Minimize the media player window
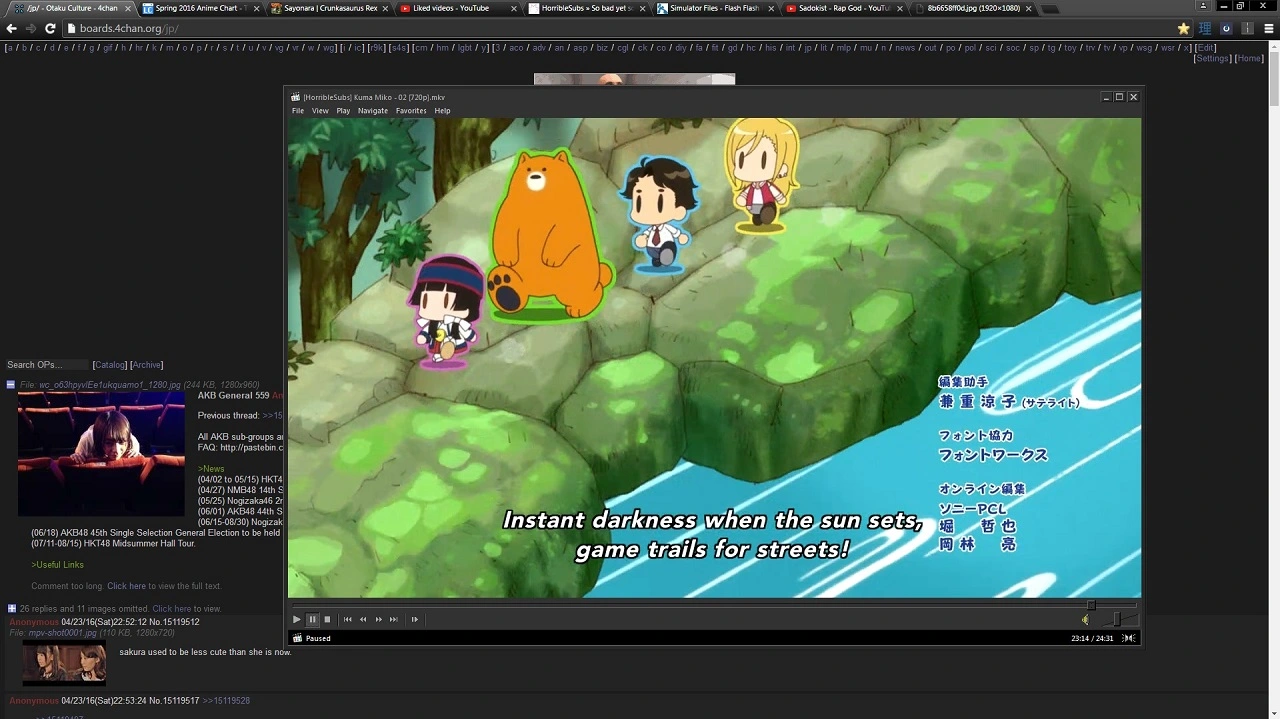1280x719 pixels. coord(1106,97)
